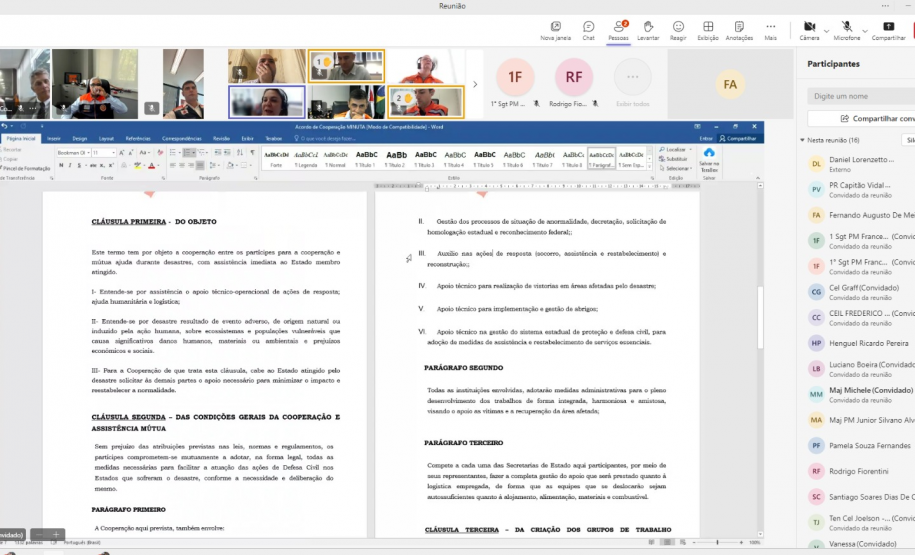Raise hand with Levantar icon
915x555 pixels.
[648, 27]
